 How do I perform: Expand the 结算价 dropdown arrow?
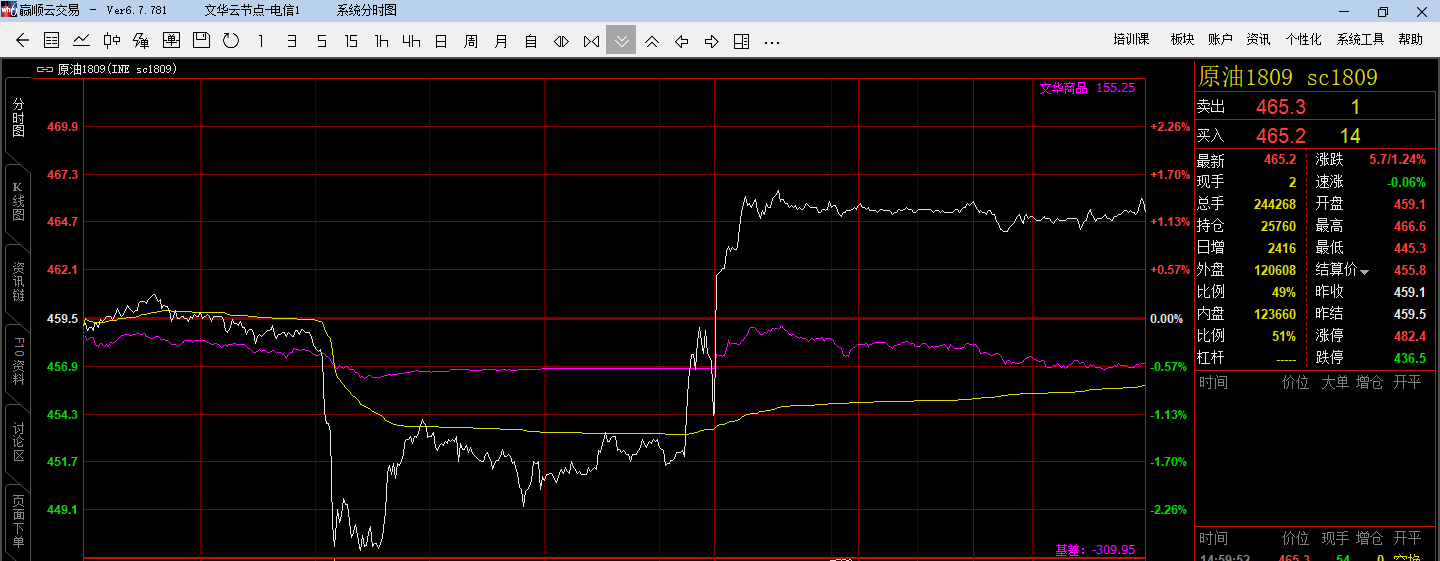1364,271
